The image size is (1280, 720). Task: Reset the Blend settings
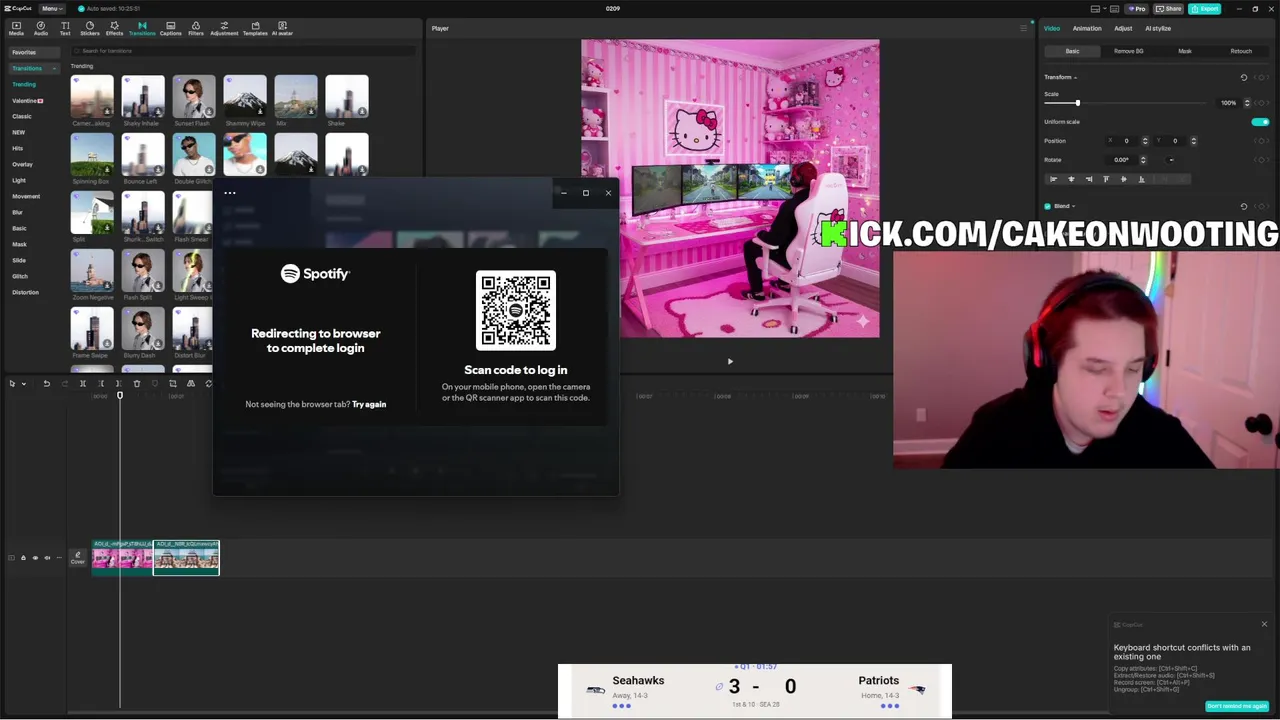tap(1244, 206)
